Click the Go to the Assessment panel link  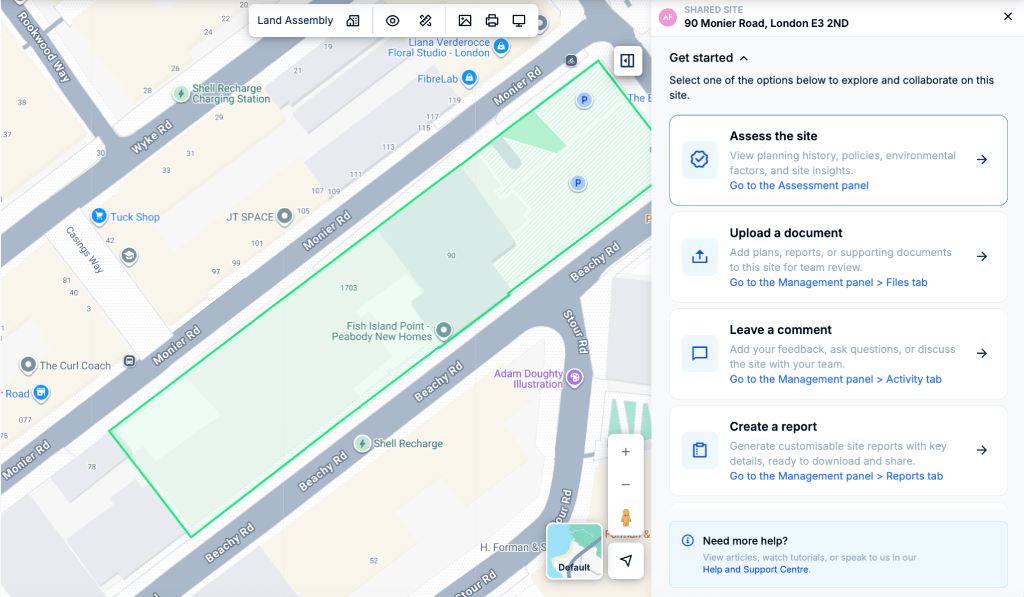(798, 186)
